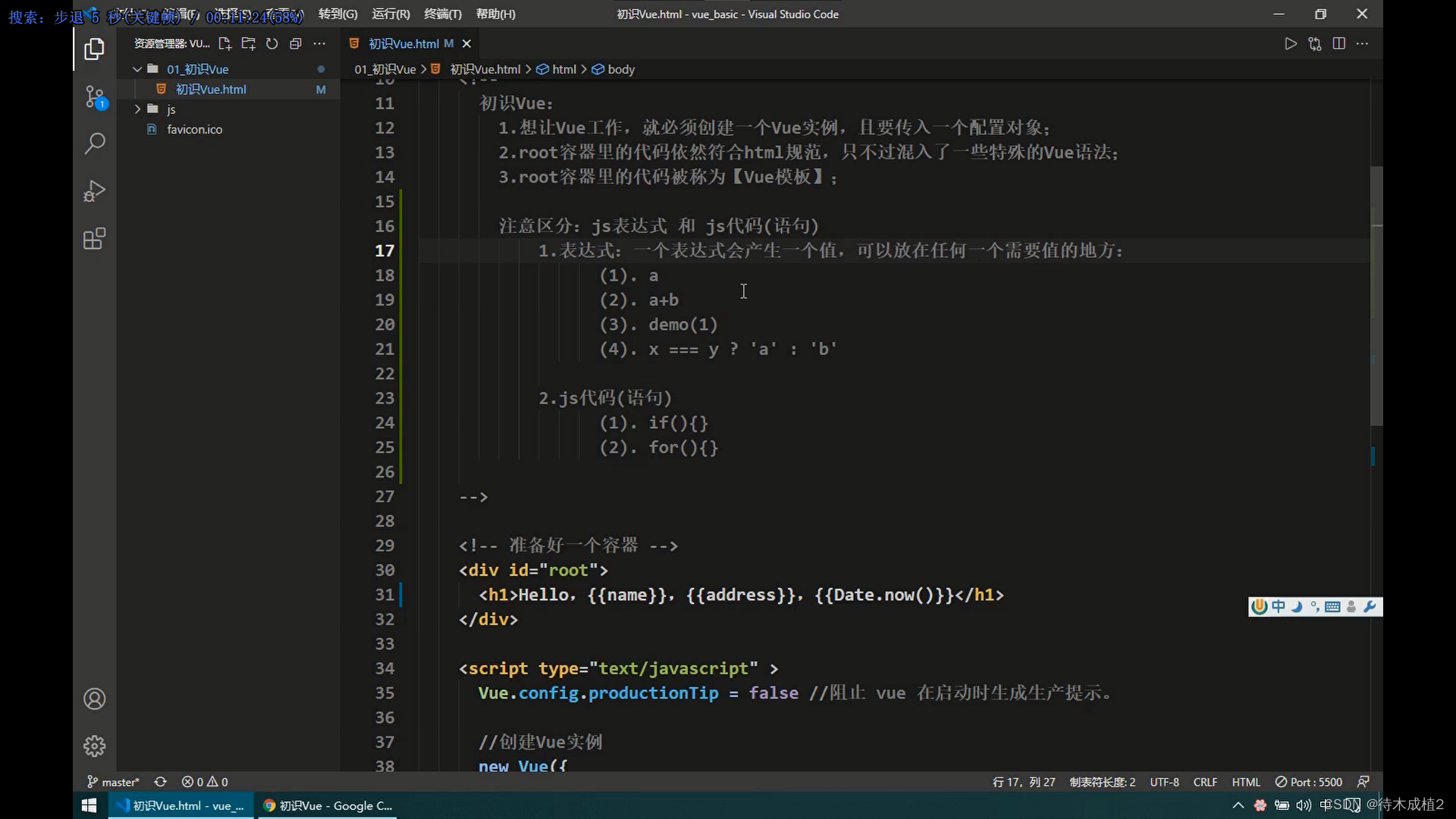
Task: Click the div id="root" opening tag
Action: (533, 570)
